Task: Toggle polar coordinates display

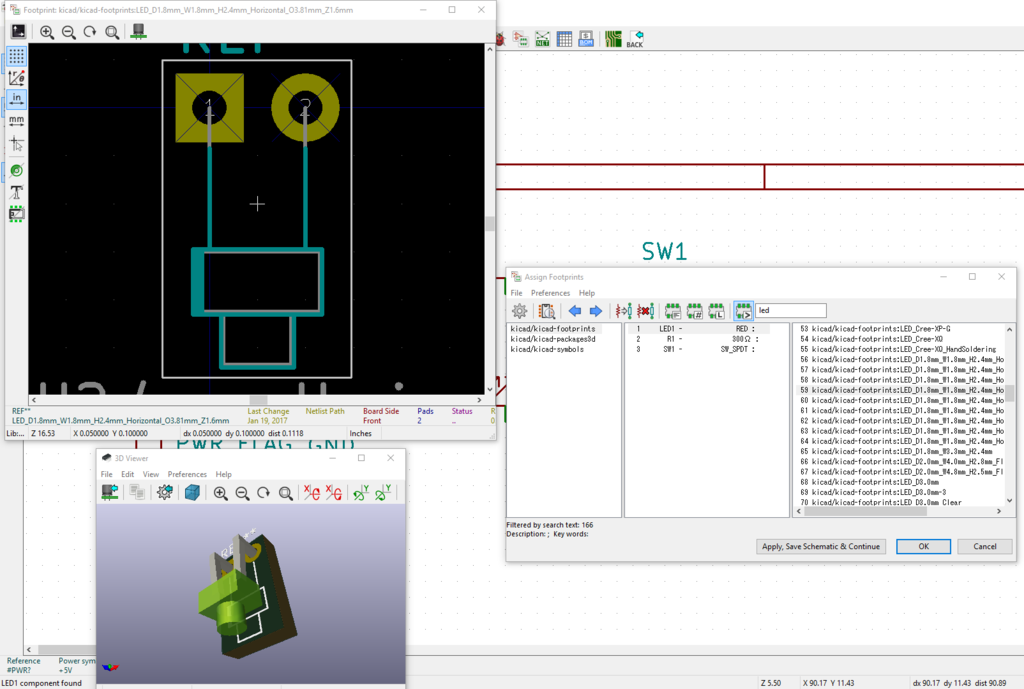Action: point(16,78)
